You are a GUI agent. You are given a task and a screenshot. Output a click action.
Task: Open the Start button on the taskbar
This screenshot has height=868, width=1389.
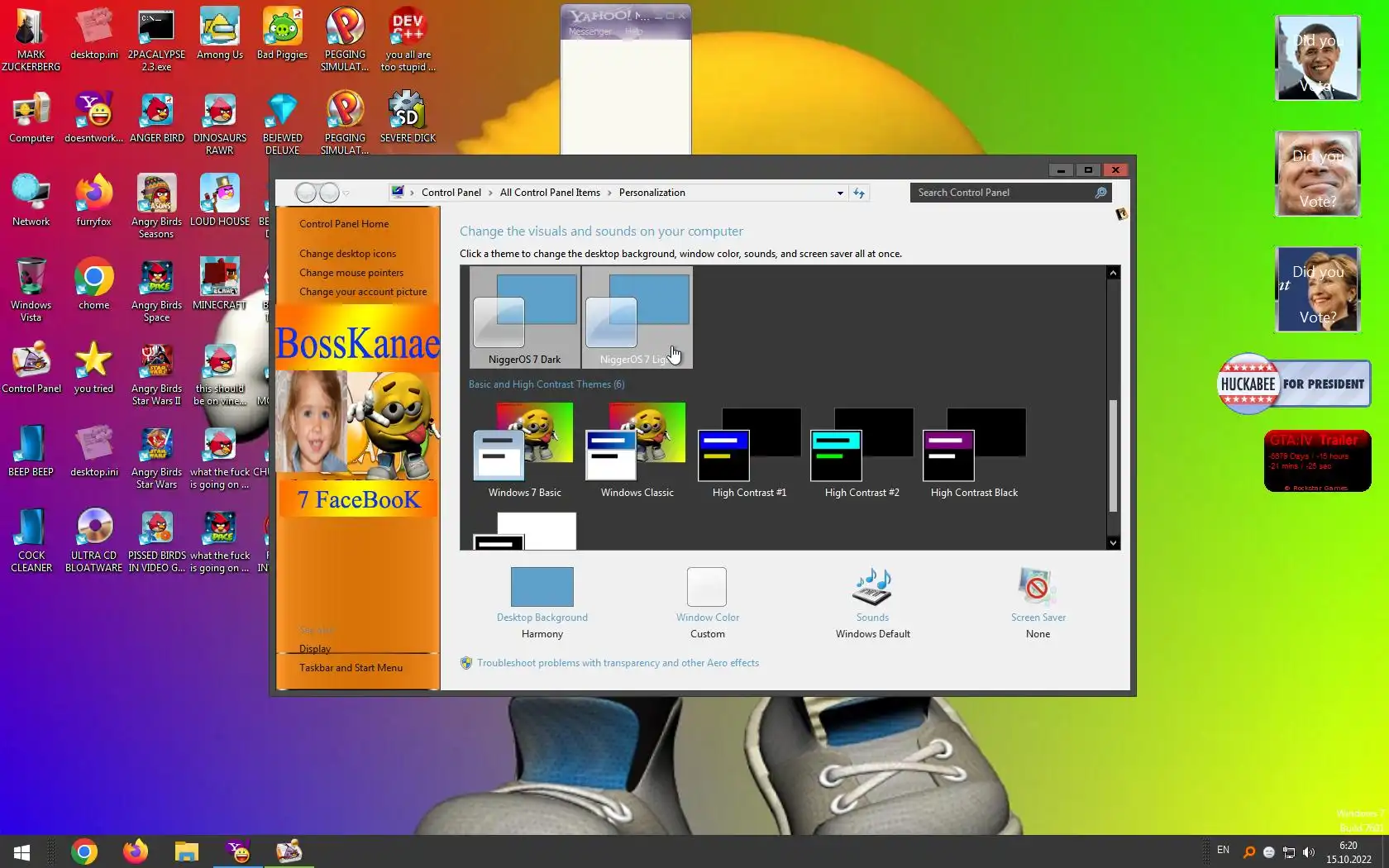pyautogui.click(x=22, y=851)
